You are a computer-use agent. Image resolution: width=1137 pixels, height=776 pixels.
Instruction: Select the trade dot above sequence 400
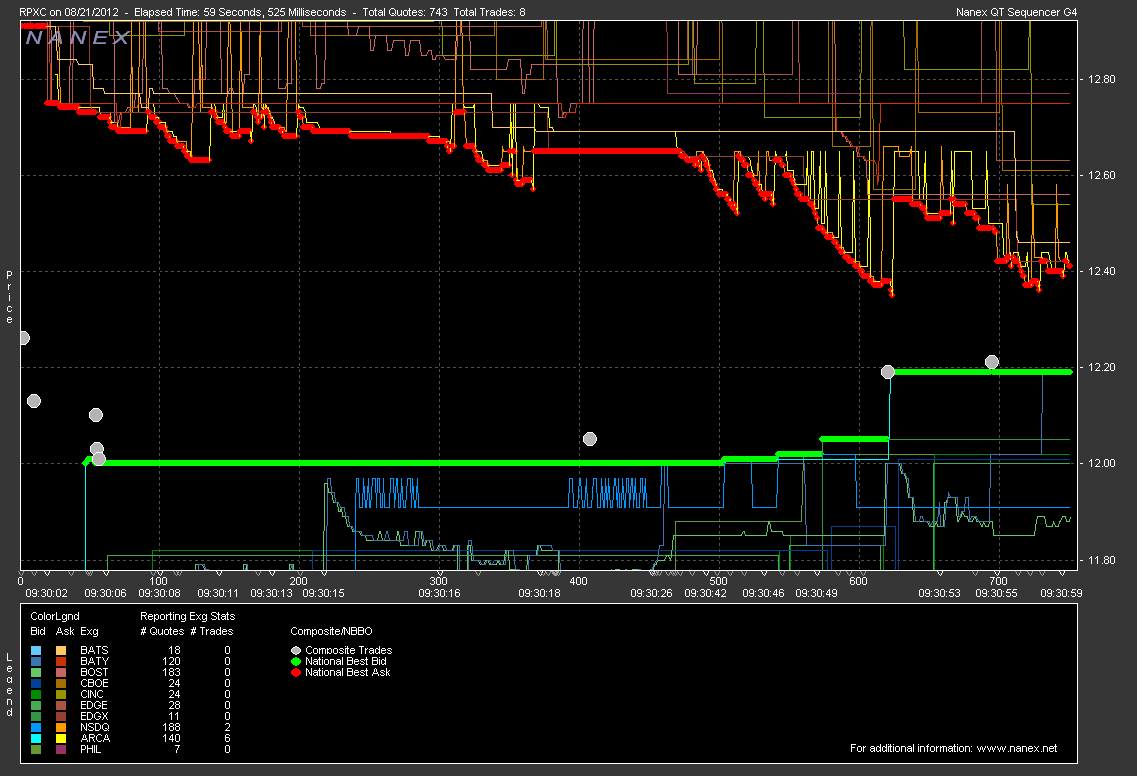tap(590, 439)
